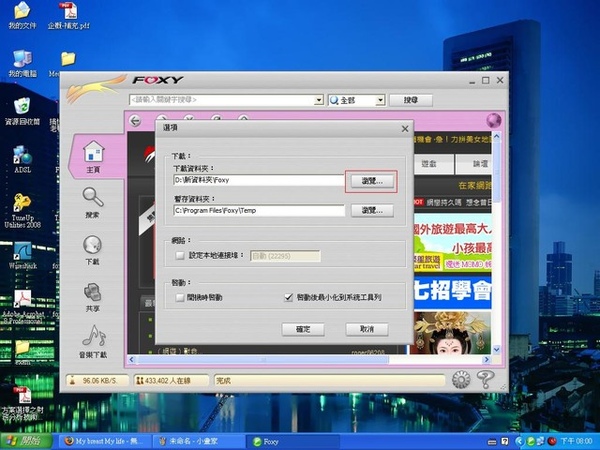The height and width of the screenshot is (450, 600).
Task: Close the 選項 options dialog
Action: pyautogui.click(x=405, y=129)
